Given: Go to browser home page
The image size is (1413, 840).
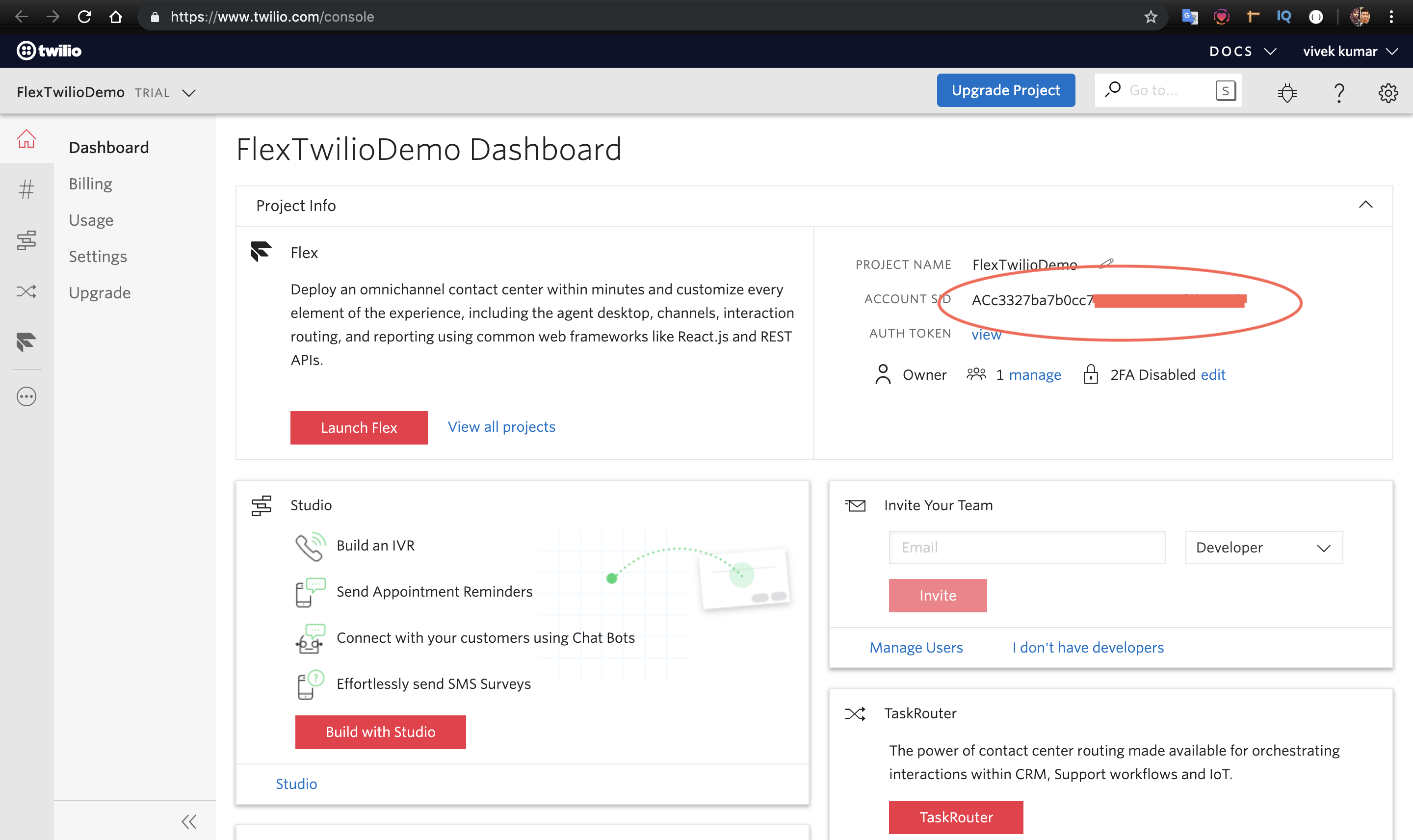Looking at the screenshot, I should [115, 17].
